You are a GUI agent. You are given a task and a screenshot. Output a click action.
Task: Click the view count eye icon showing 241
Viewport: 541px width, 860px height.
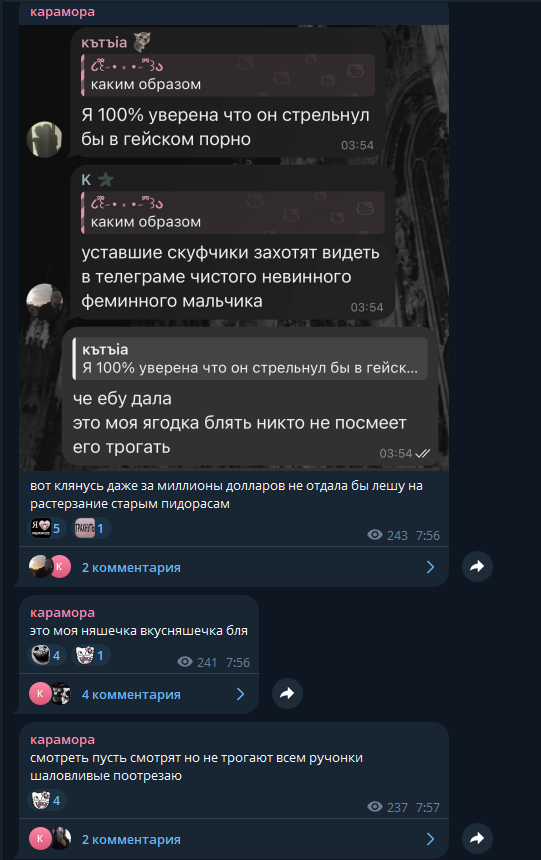pyautogui.click(x=185, y=662)
